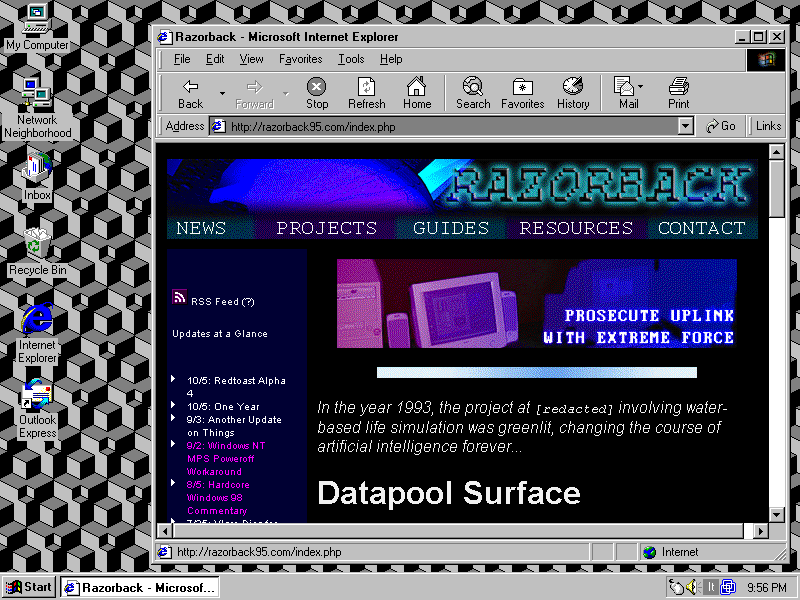
Task: Open the GUIDES navigation tab
Action: coord(451,228)
